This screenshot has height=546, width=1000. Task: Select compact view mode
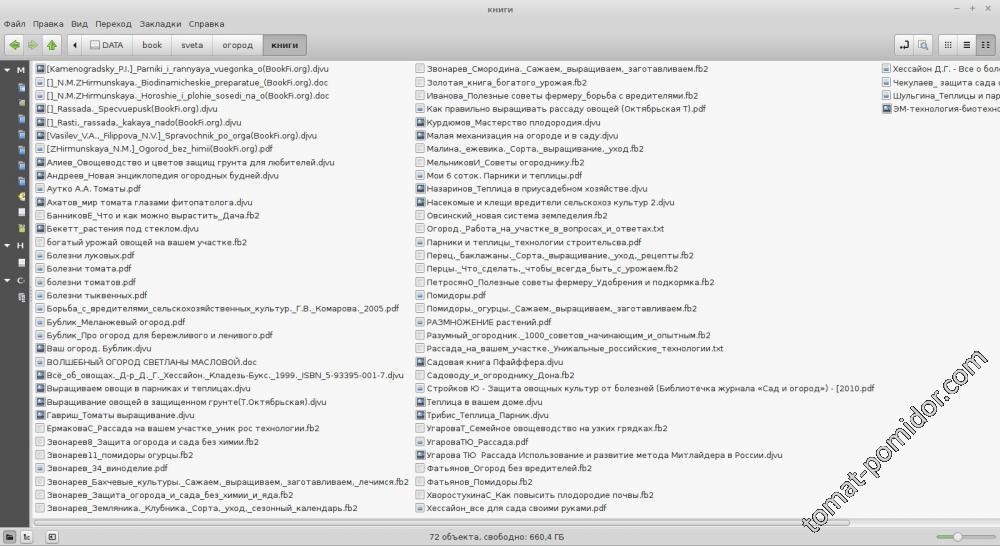[985, 45]
